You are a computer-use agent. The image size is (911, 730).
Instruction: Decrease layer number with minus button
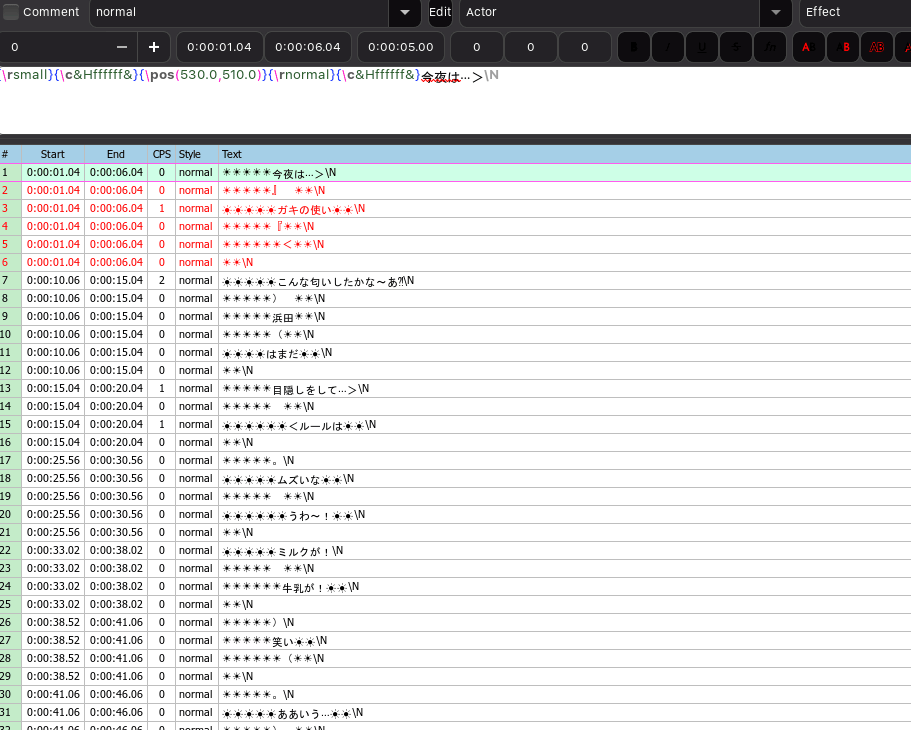pyautogui.click(x=122, y=47)
